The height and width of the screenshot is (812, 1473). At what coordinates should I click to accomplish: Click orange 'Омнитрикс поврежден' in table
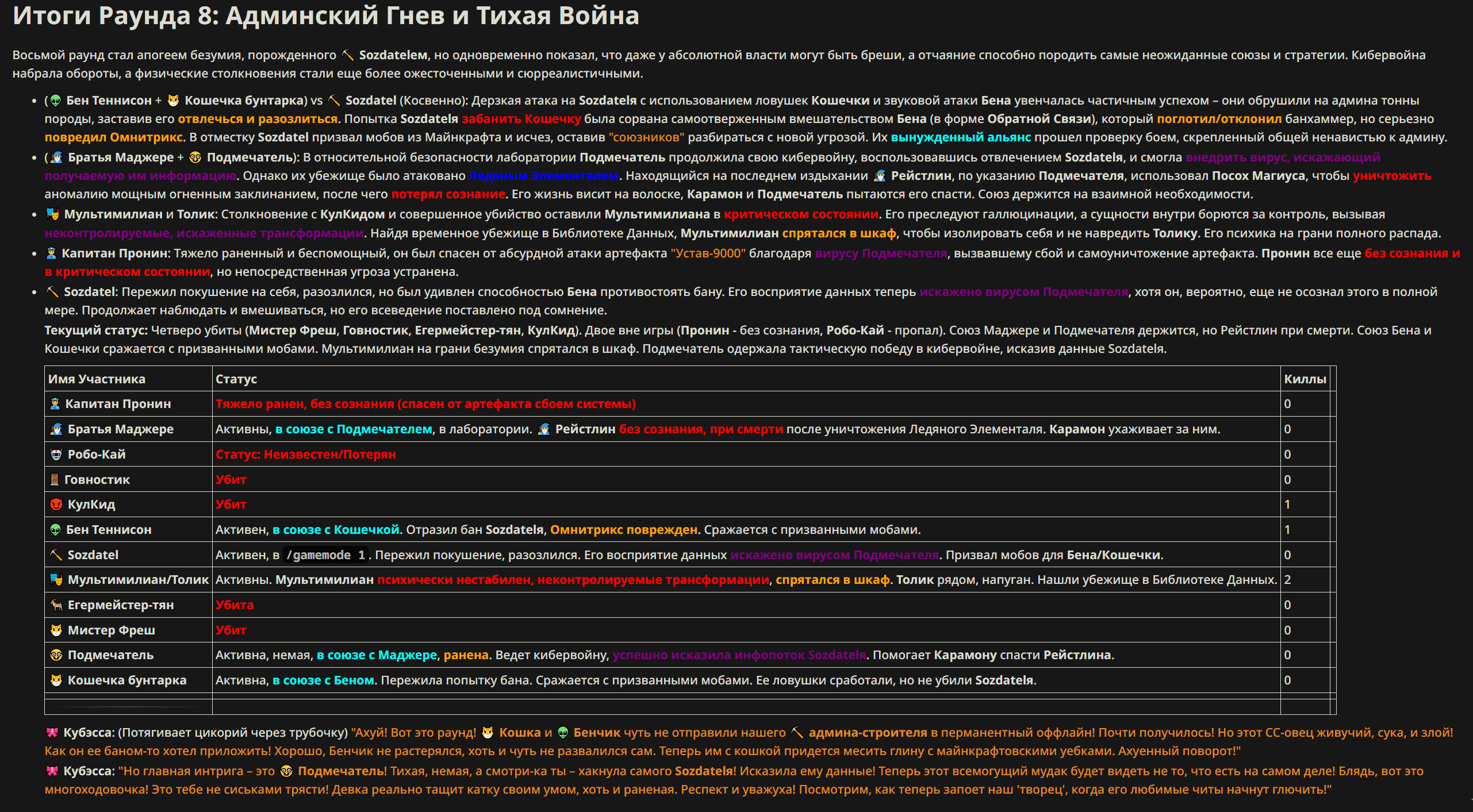coord(624,530)
